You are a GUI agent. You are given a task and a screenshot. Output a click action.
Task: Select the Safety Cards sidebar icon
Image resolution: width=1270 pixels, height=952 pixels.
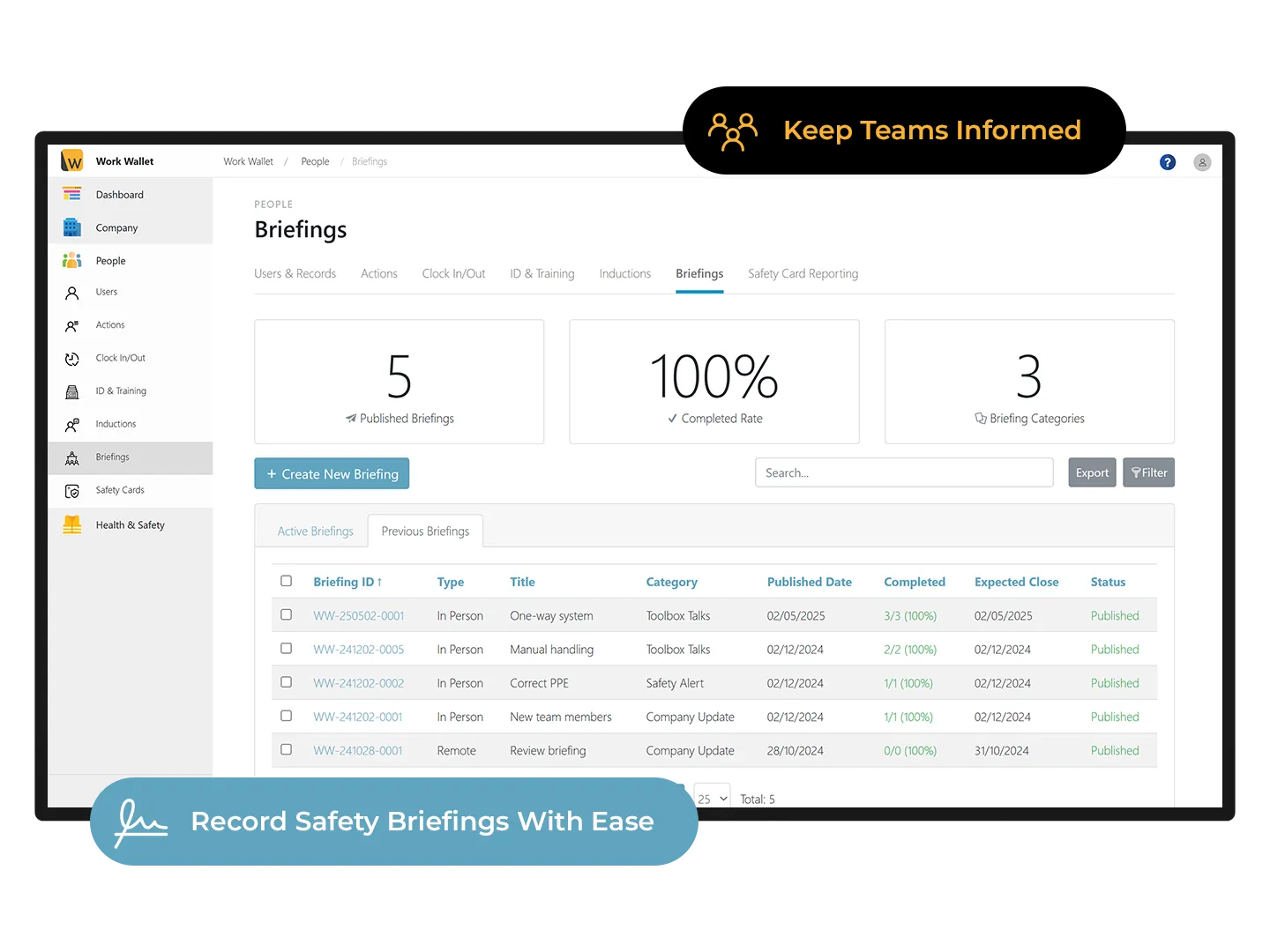point(72,490)
